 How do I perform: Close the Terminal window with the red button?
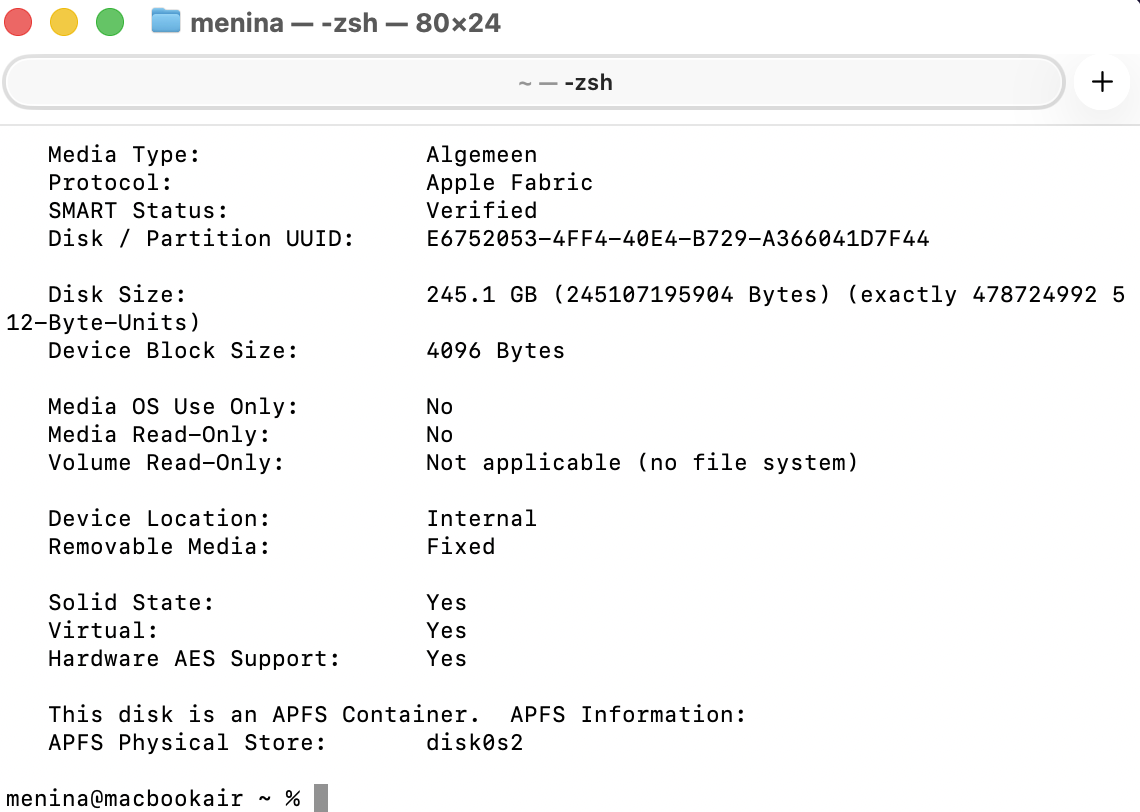[19, 22]
